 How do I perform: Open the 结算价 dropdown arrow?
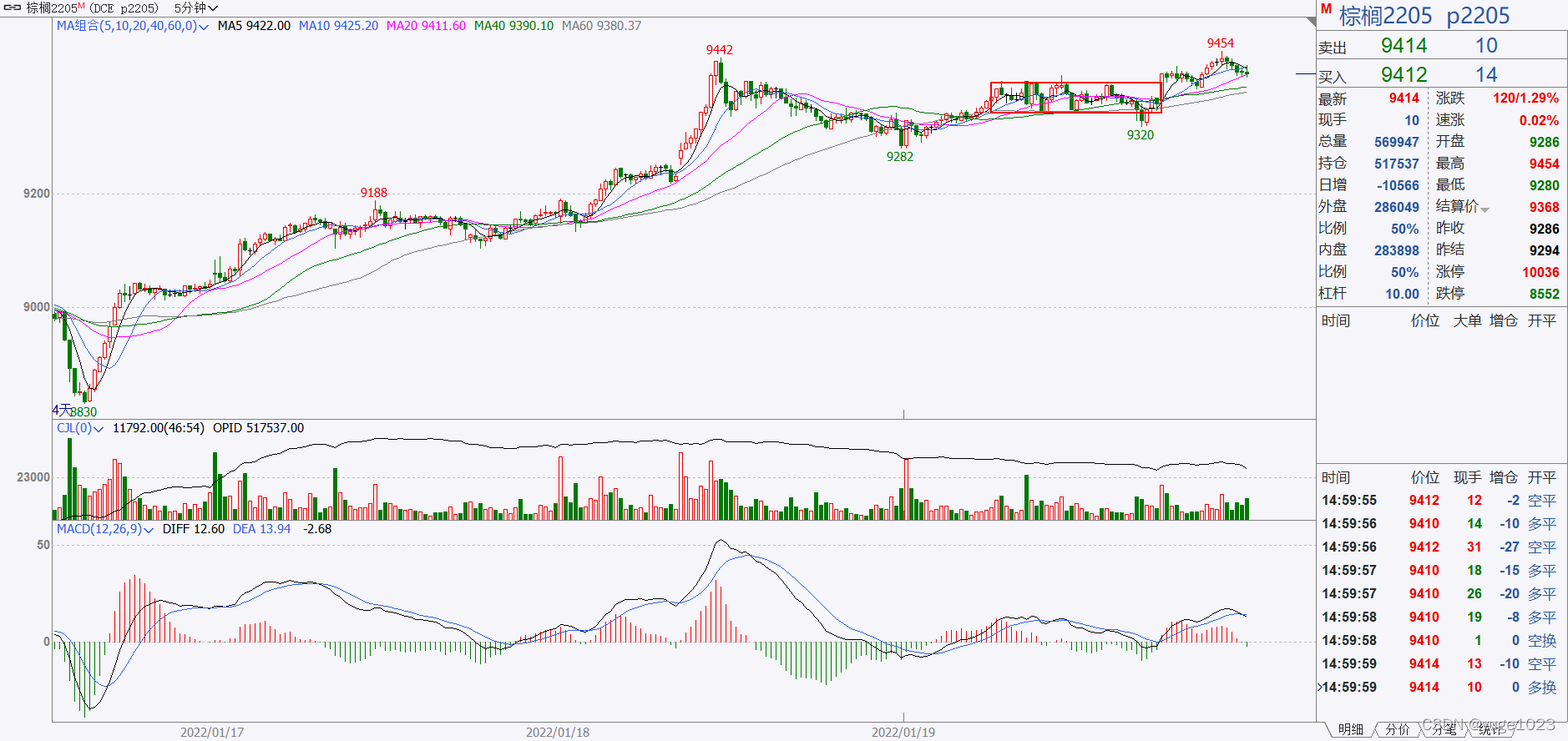pyautogui.click(x=1485, y=209)
